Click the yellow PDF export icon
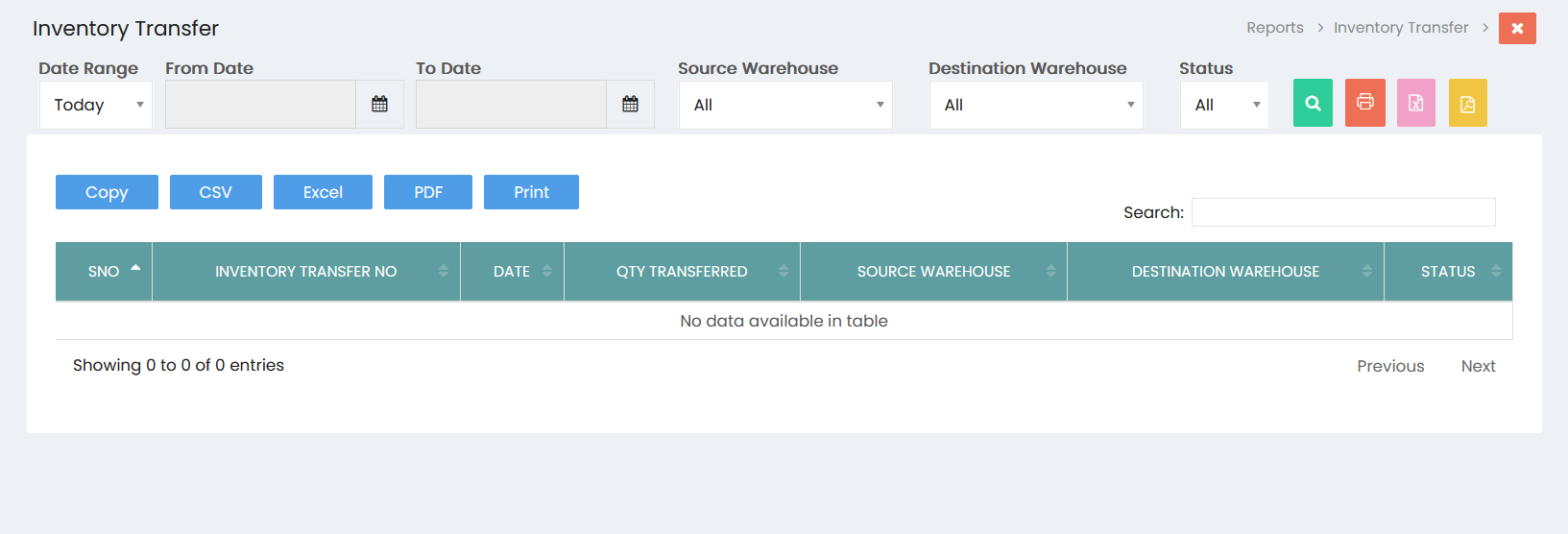The width and height of the screenshot is (1568, 534). (1467, 103)
